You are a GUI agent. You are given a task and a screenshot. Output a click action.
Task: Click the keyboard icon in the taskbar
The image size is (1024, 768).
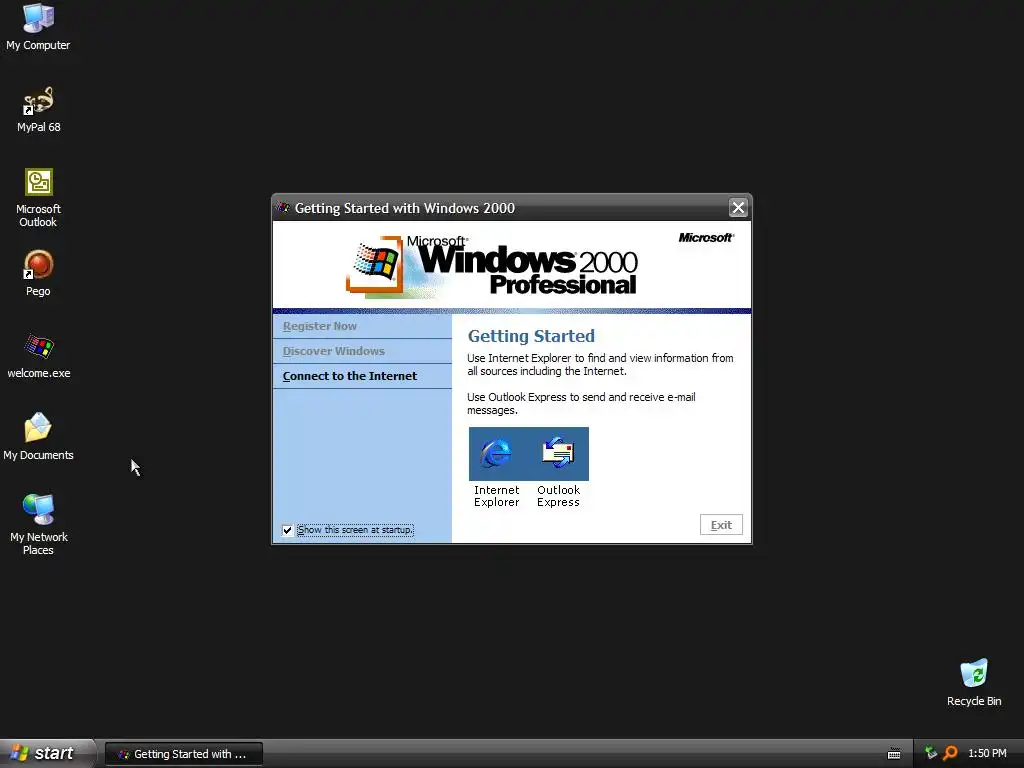pos(894,754)
